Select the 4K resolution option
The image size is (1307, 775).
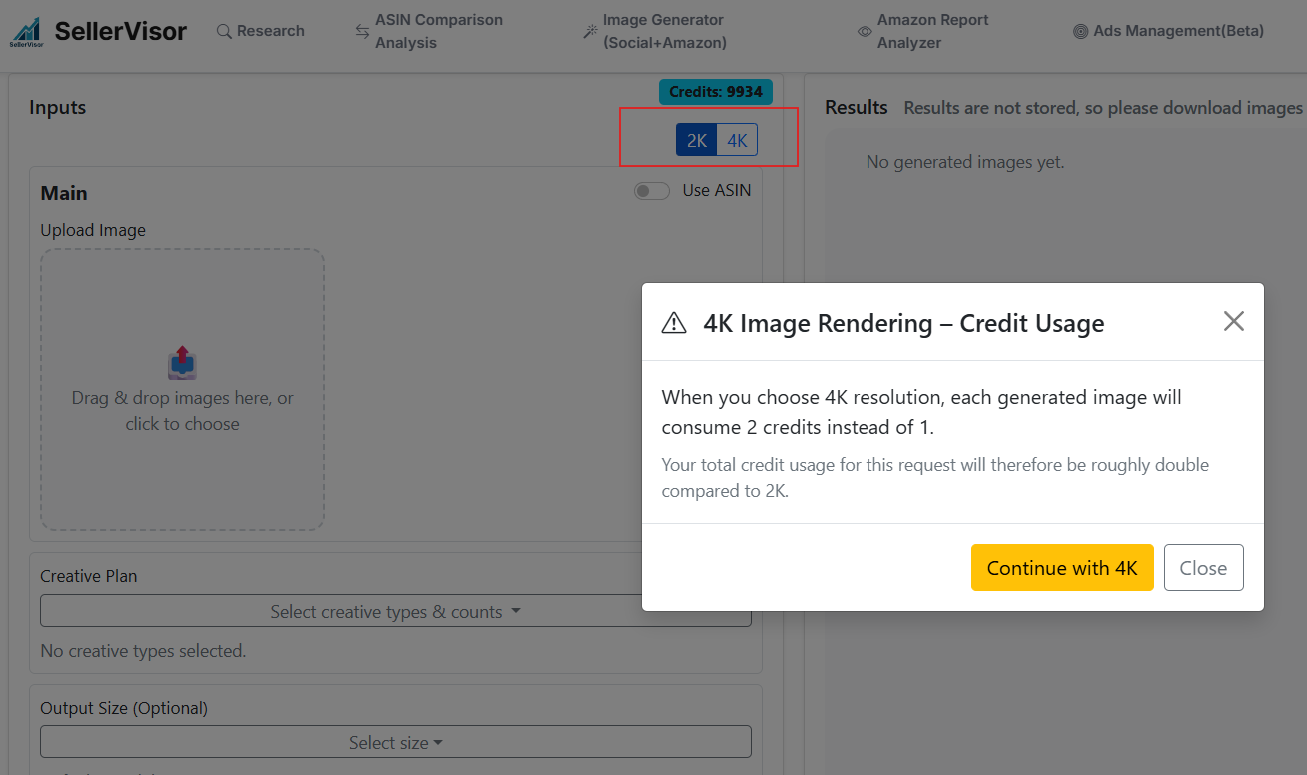point(737,141)
